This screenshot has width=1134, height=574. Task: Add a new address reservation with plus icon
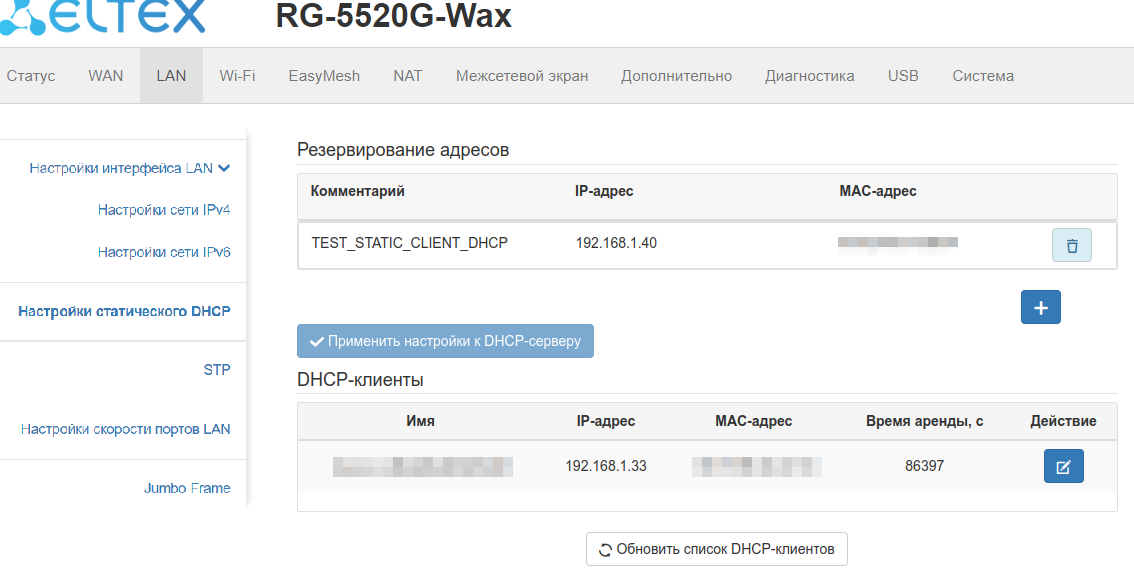point(1040,308)
